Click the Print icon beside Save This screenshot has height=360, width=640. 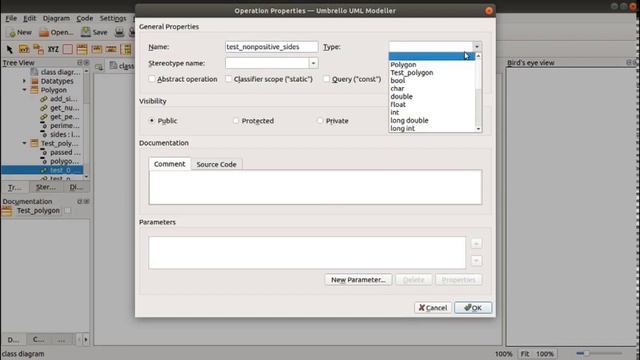pos(119,32)
